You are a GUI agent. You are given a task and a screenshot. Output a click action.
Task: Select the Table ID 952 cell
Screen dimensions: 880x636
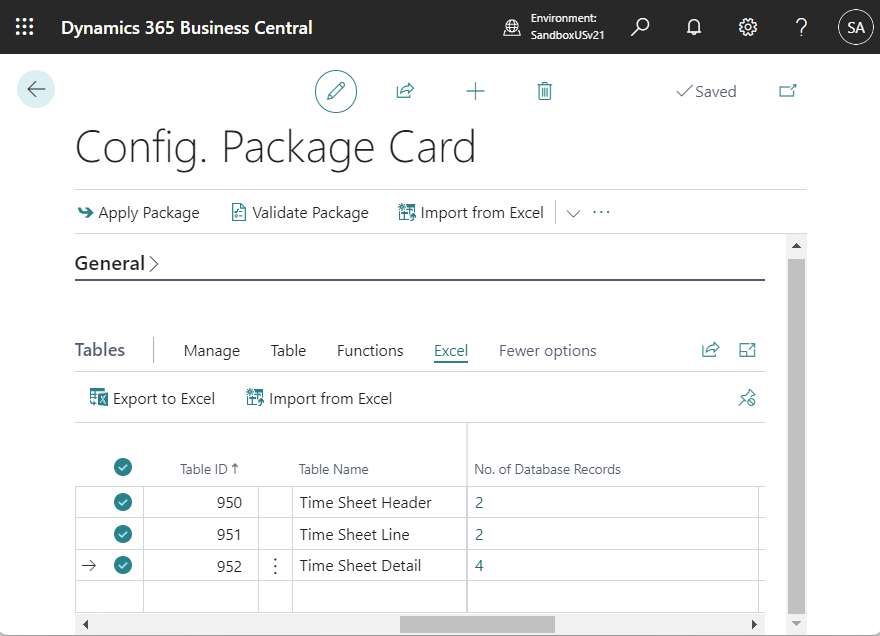pyautogui.click(x=201, y=566)
